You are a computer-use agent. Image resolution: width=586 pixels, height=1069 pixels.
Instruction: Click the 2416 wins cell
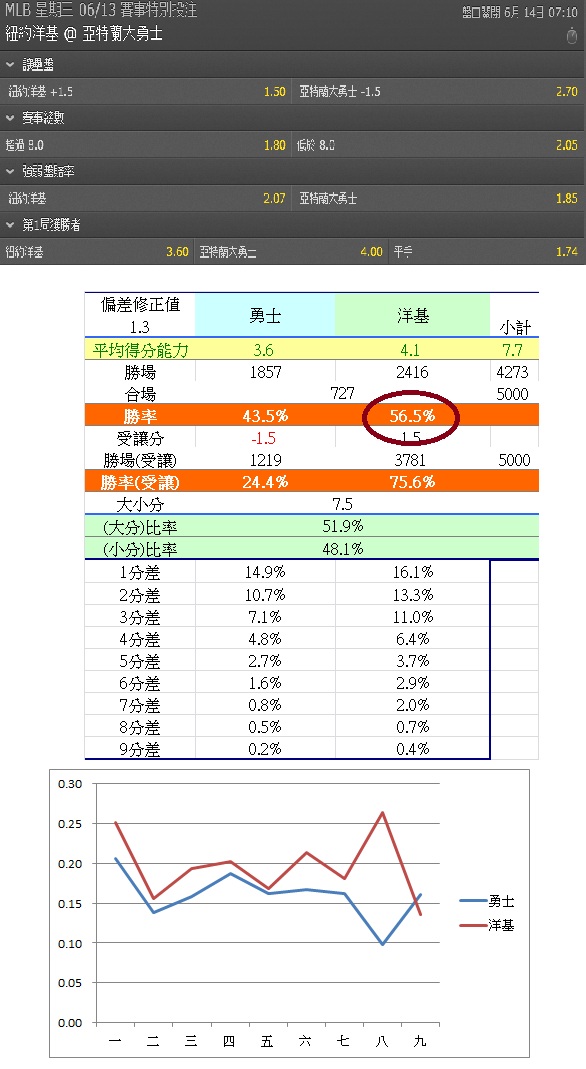[412, 372]
